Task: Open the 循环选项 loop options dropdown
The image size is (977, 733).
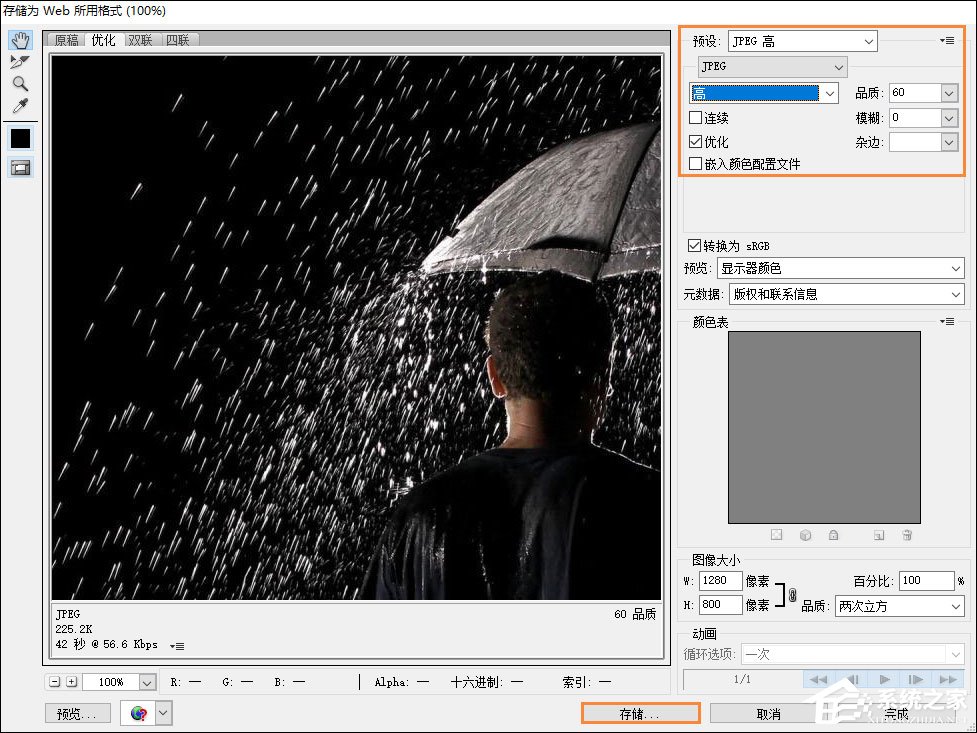Action: [x=853, y=654]
